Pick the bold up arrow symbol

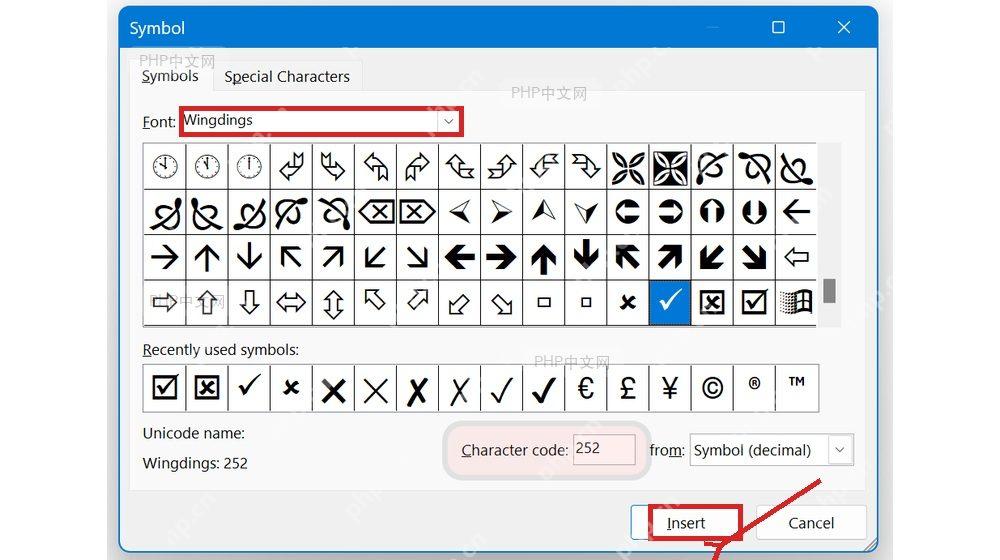click(x=543, y=257)
